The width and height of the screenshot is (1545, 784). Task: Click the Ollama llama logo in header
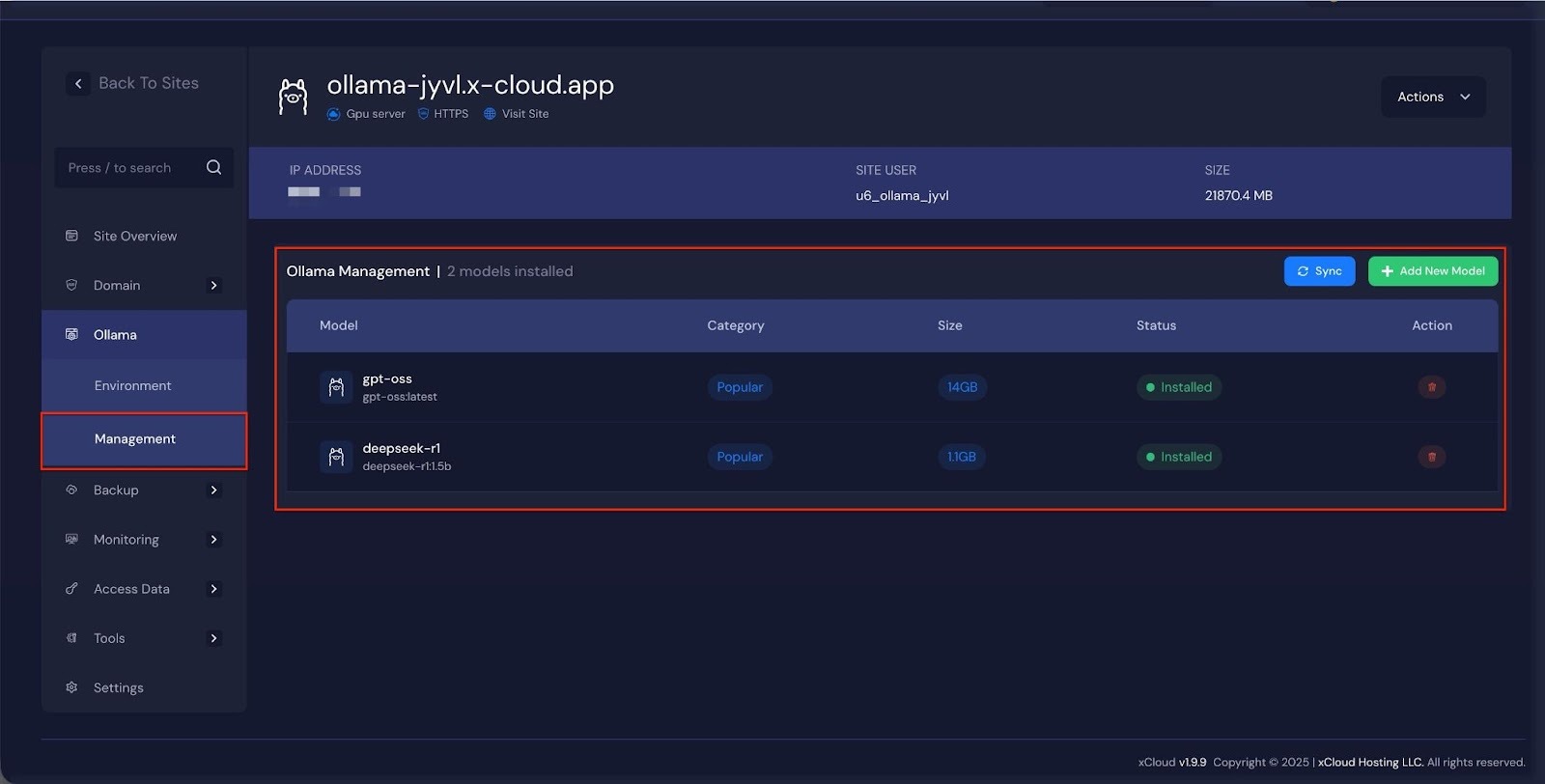[x=294, y=98]
